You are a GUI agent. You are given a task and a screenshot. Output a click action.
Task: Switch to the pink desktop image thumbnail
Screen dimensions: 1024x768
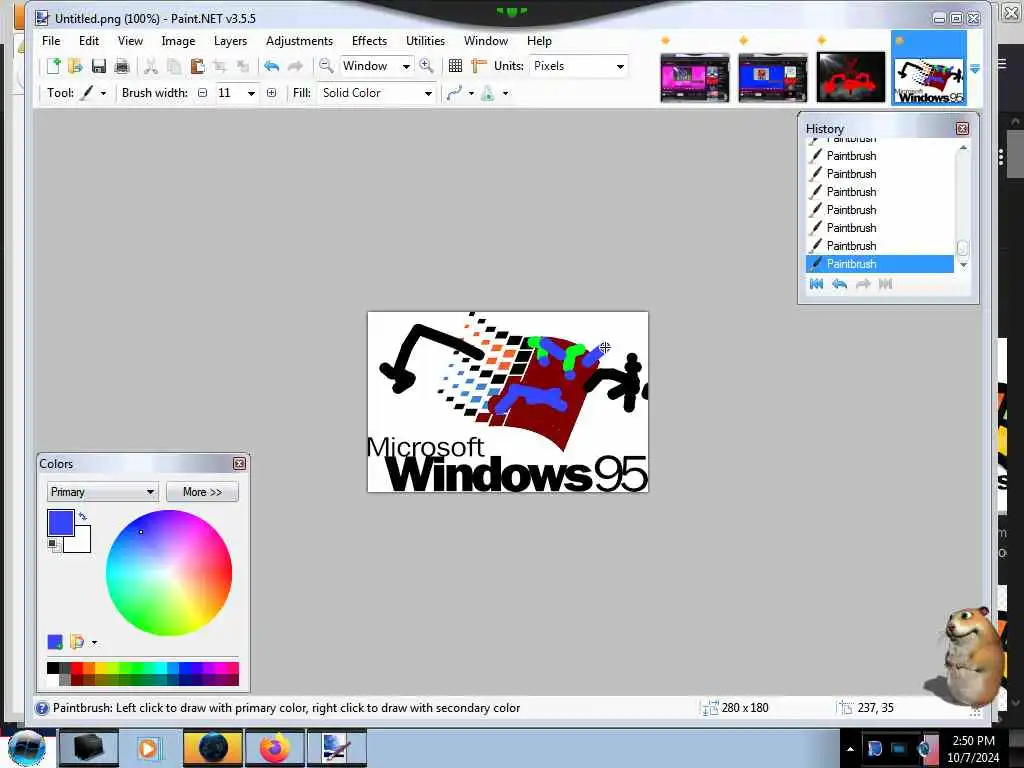[x=695, y=78]
